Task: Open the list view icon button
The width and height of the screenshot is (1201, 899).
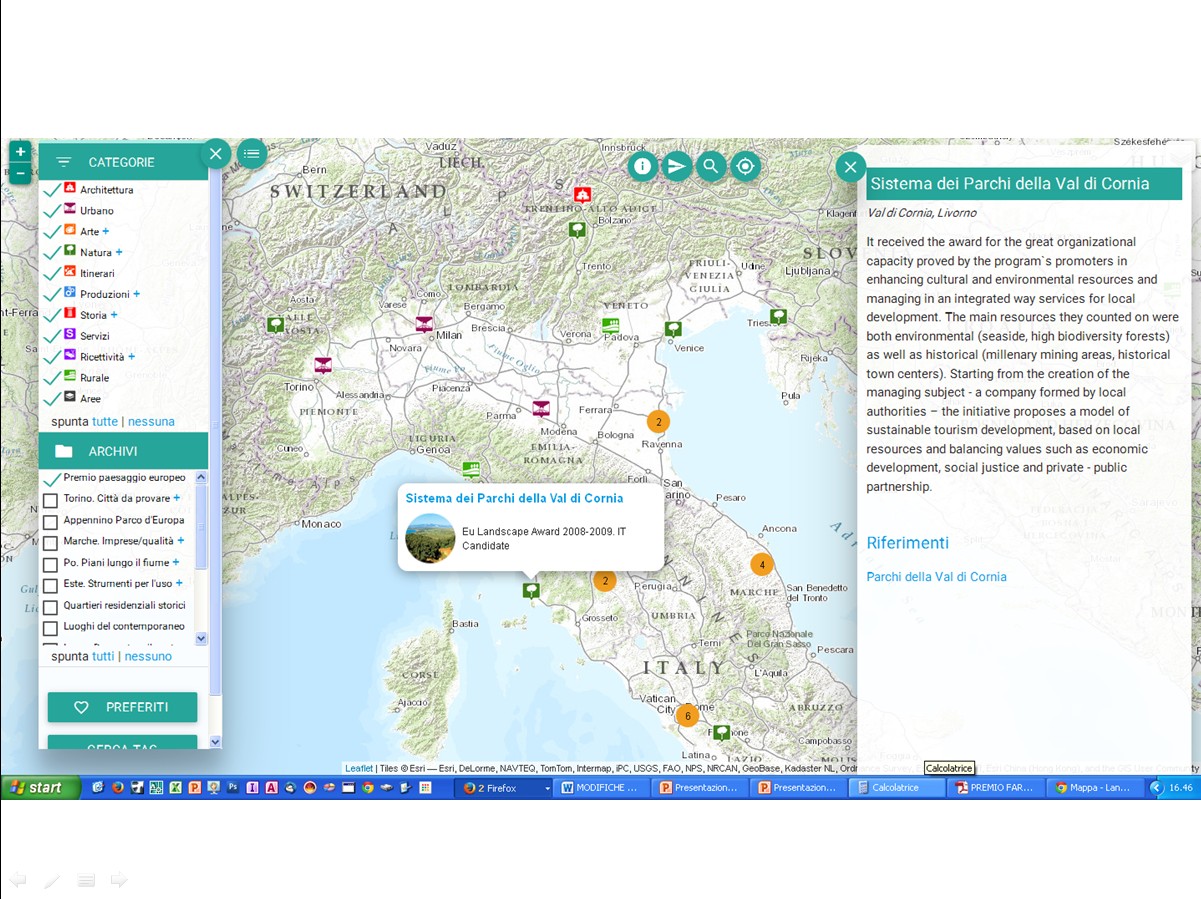Action: [251, 153]
